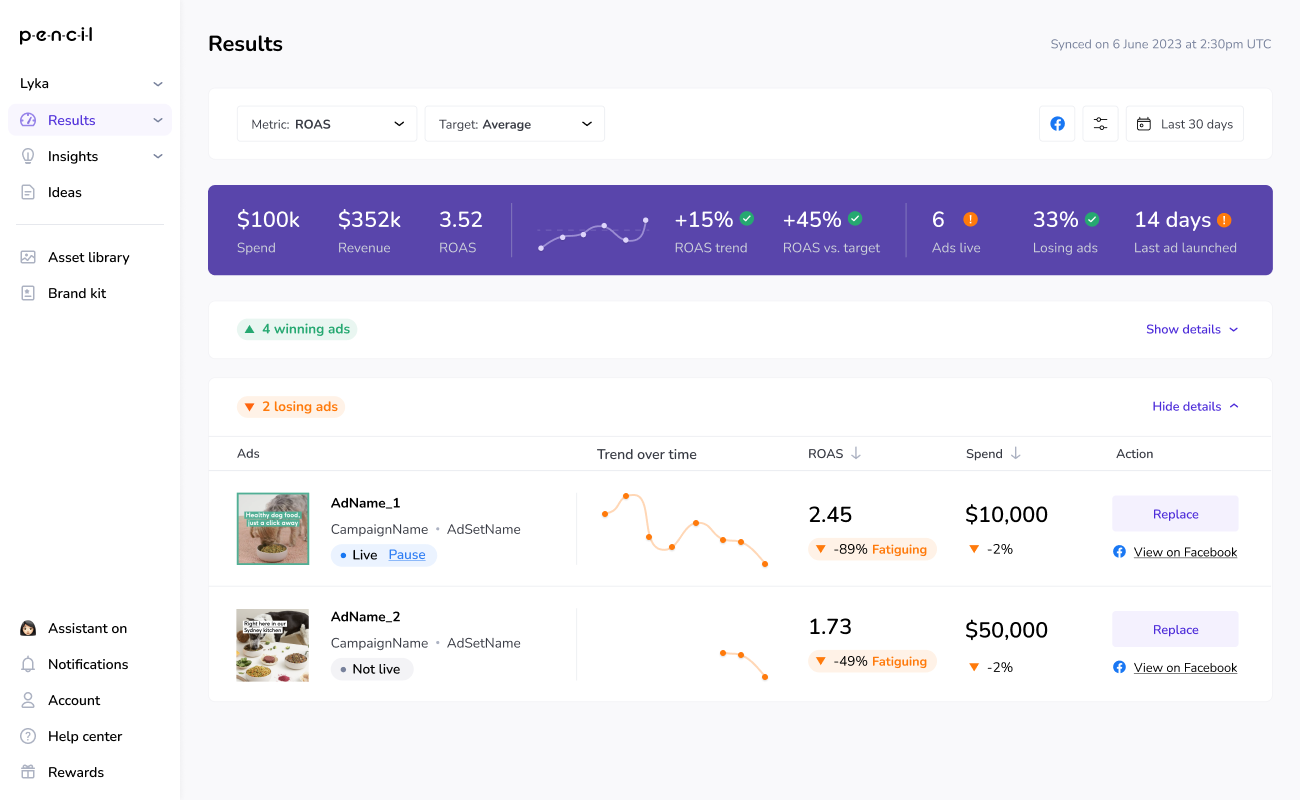The image size is (1300, 800).
Task: Click Facebook icon in AdName_2 row
Action: [x=1120, y=667]
